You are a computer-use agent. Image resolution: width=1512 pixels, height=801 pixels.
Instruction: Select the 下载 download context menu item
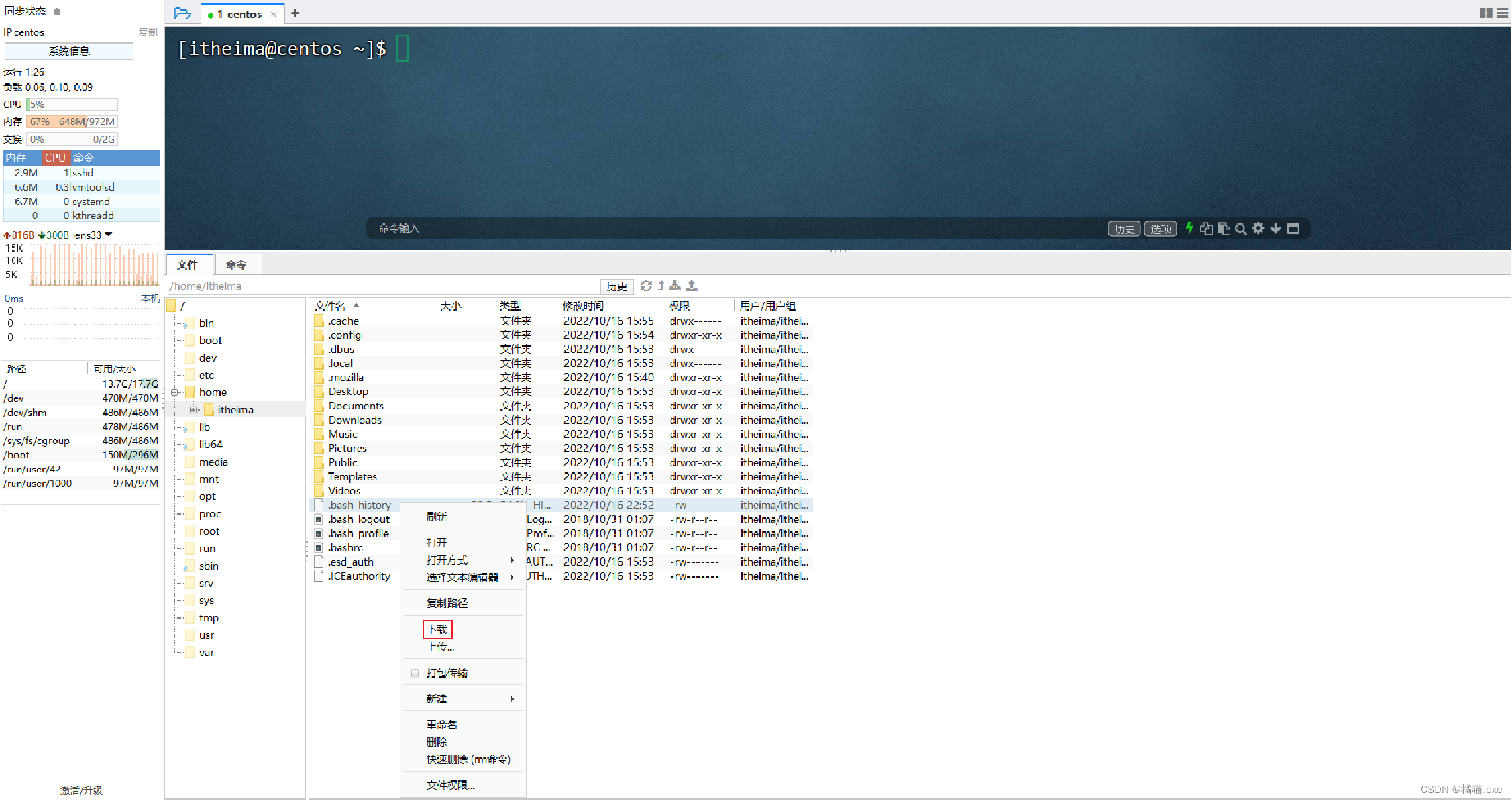tap(436, 629)
